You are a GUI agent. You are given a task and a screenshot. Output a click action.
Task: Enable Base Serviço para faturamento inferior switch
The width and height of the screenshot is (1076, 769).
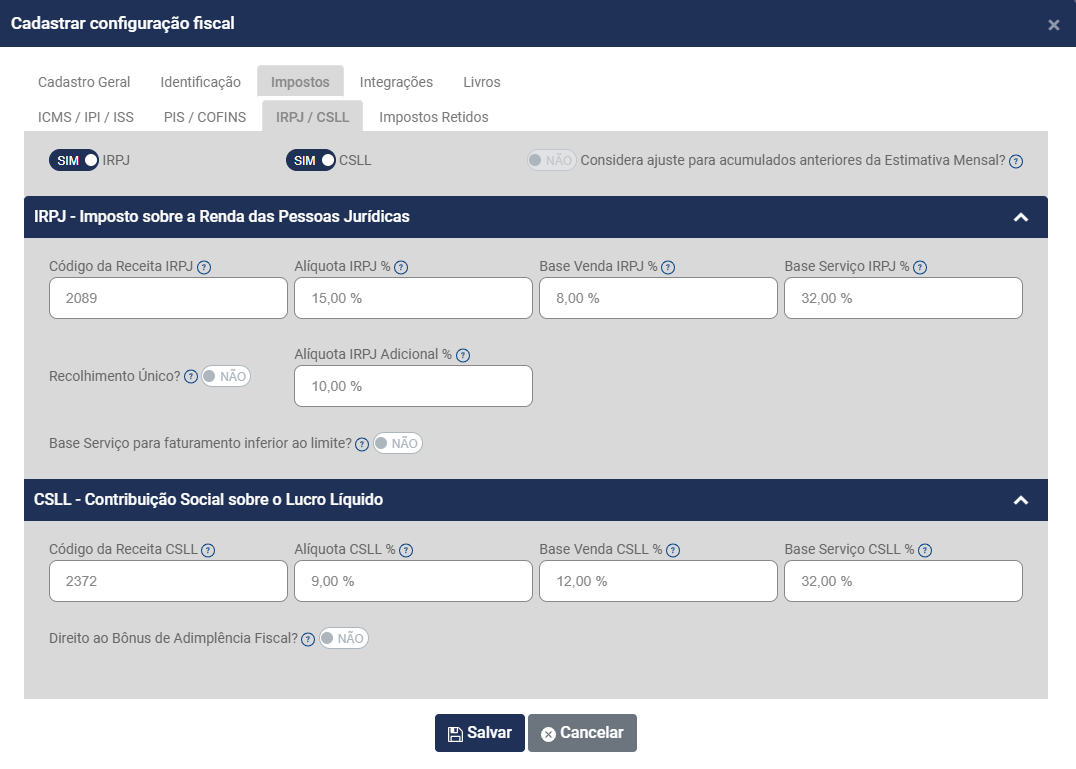pos(397,443)
